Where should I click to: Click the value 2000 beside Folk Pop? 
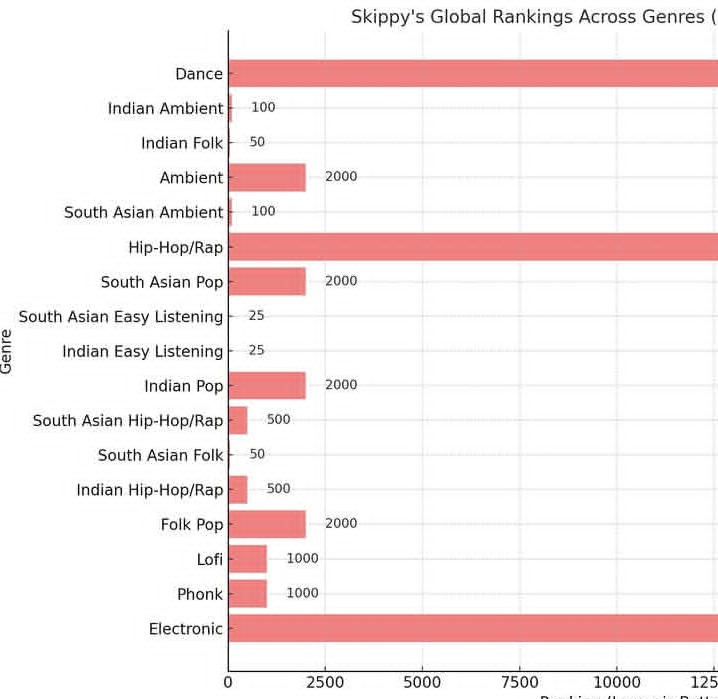coord(341,524)
